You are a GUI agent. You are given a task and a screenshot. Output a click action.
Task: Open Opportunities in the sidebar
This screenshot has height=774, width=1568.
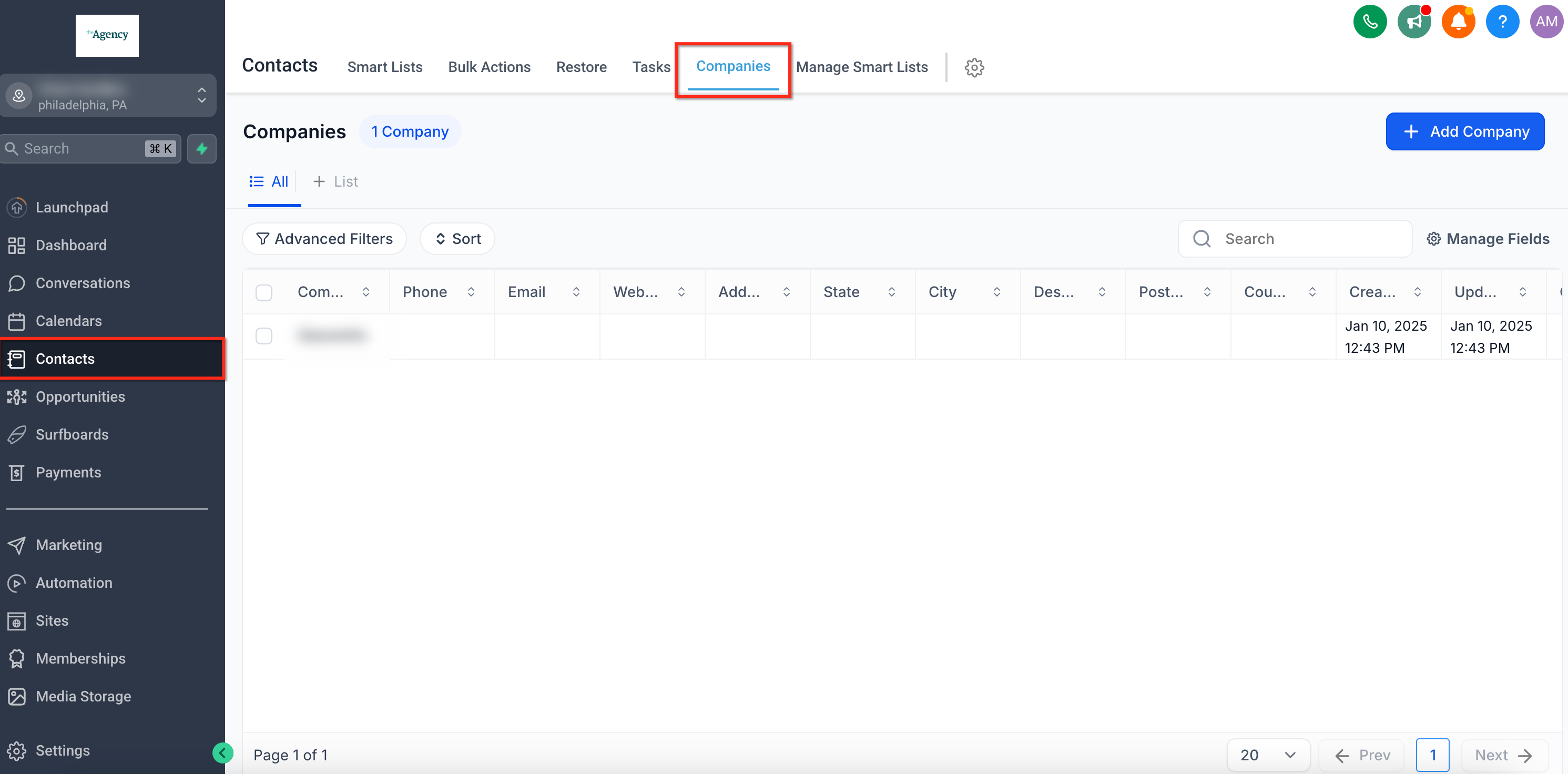pyautogui.click(x=80, y=397)
